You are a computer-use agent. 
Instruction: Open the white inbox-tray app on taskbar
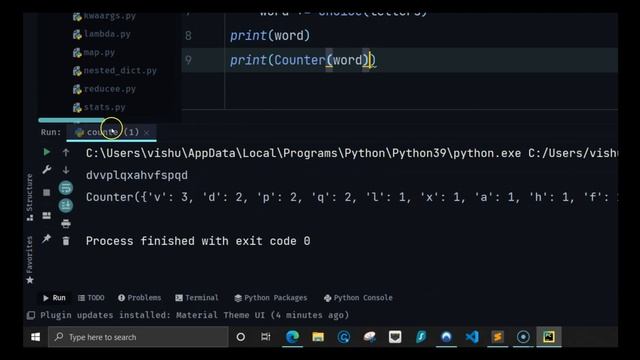[x=395, y=337]
